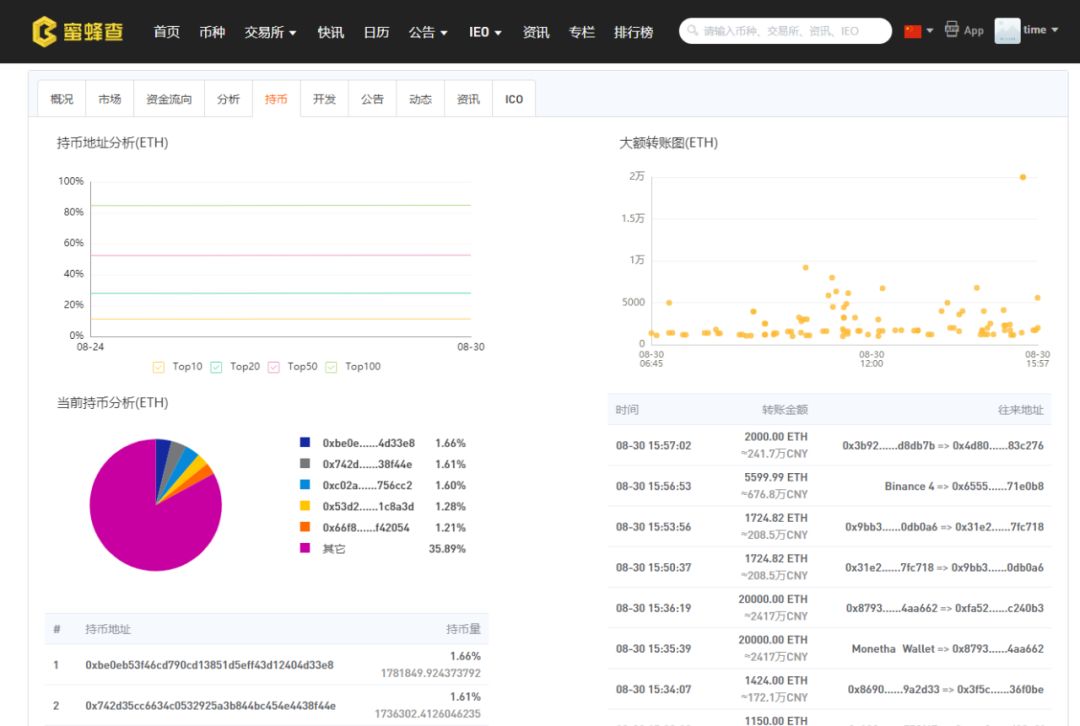Focus the search input field
The height and width of the screenshot is (726, 1080).
[785, 31]
